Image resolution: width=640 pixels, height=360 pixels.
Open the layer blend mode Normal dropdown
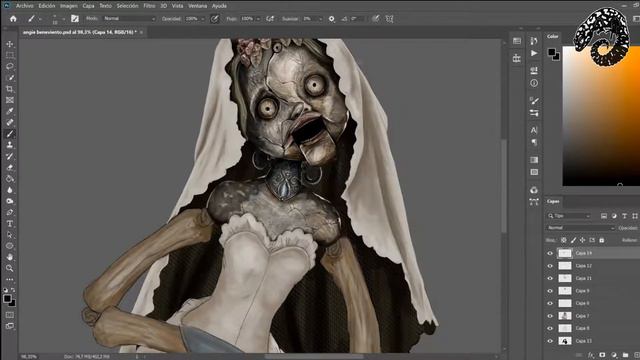[580, 228]
